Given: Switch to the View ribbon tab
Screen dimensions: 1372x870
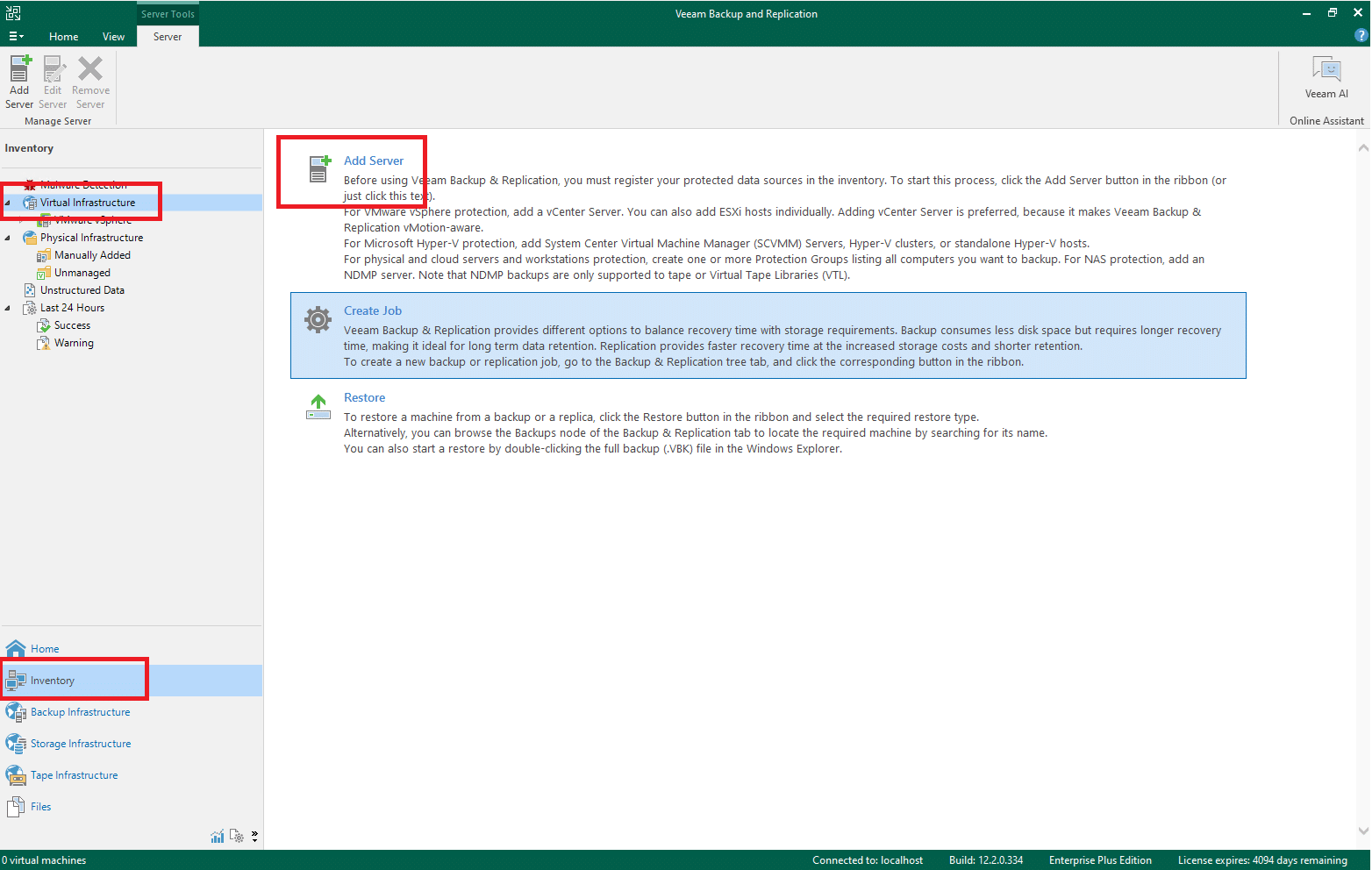Looking at the screenshot, I should coord(113,37).
